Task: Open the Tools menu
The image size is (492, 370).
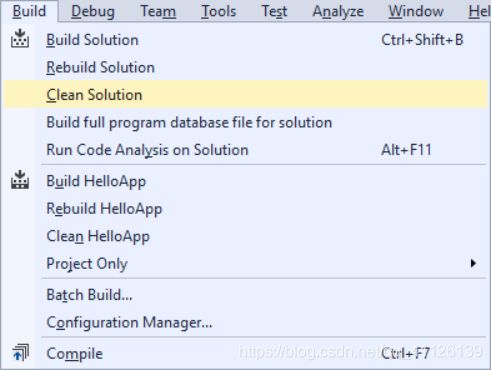Action: click(219, 11)
